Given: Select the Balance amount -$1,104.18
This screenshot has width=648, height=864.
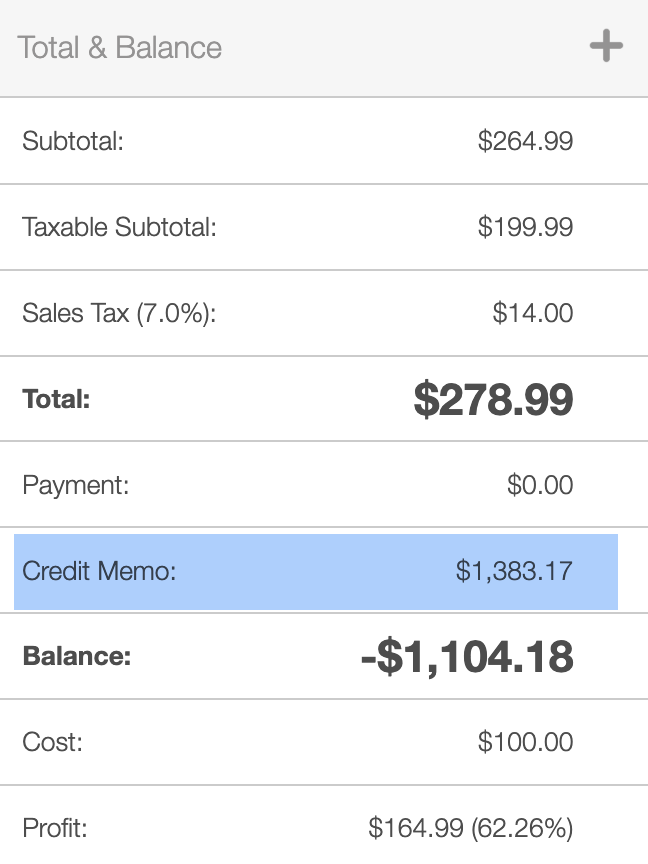Looking at the screenshot, I should coord(467,657).
